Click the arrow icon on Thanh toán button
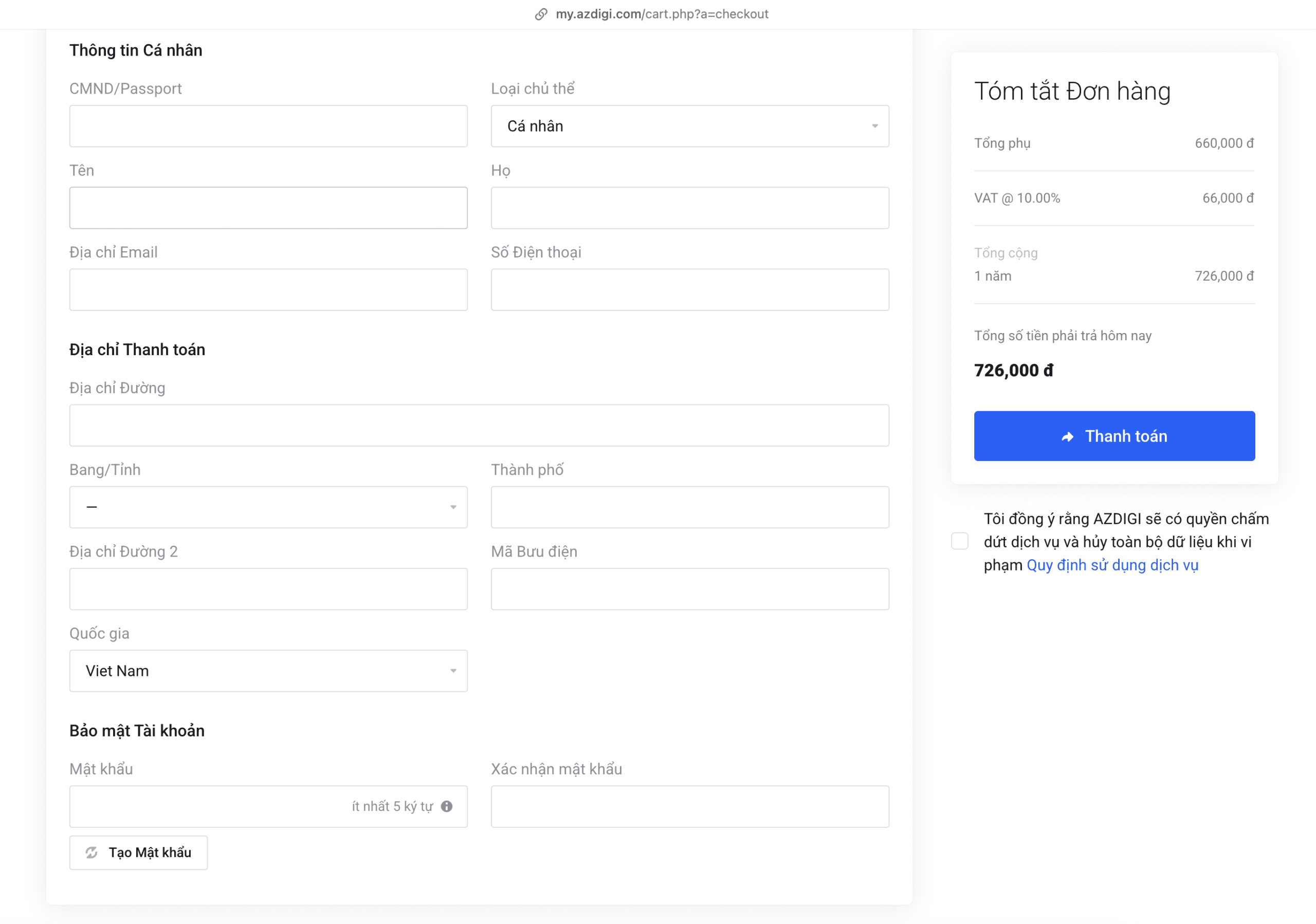Viewport: 1316px width, 924px height. coord(1067,436)
